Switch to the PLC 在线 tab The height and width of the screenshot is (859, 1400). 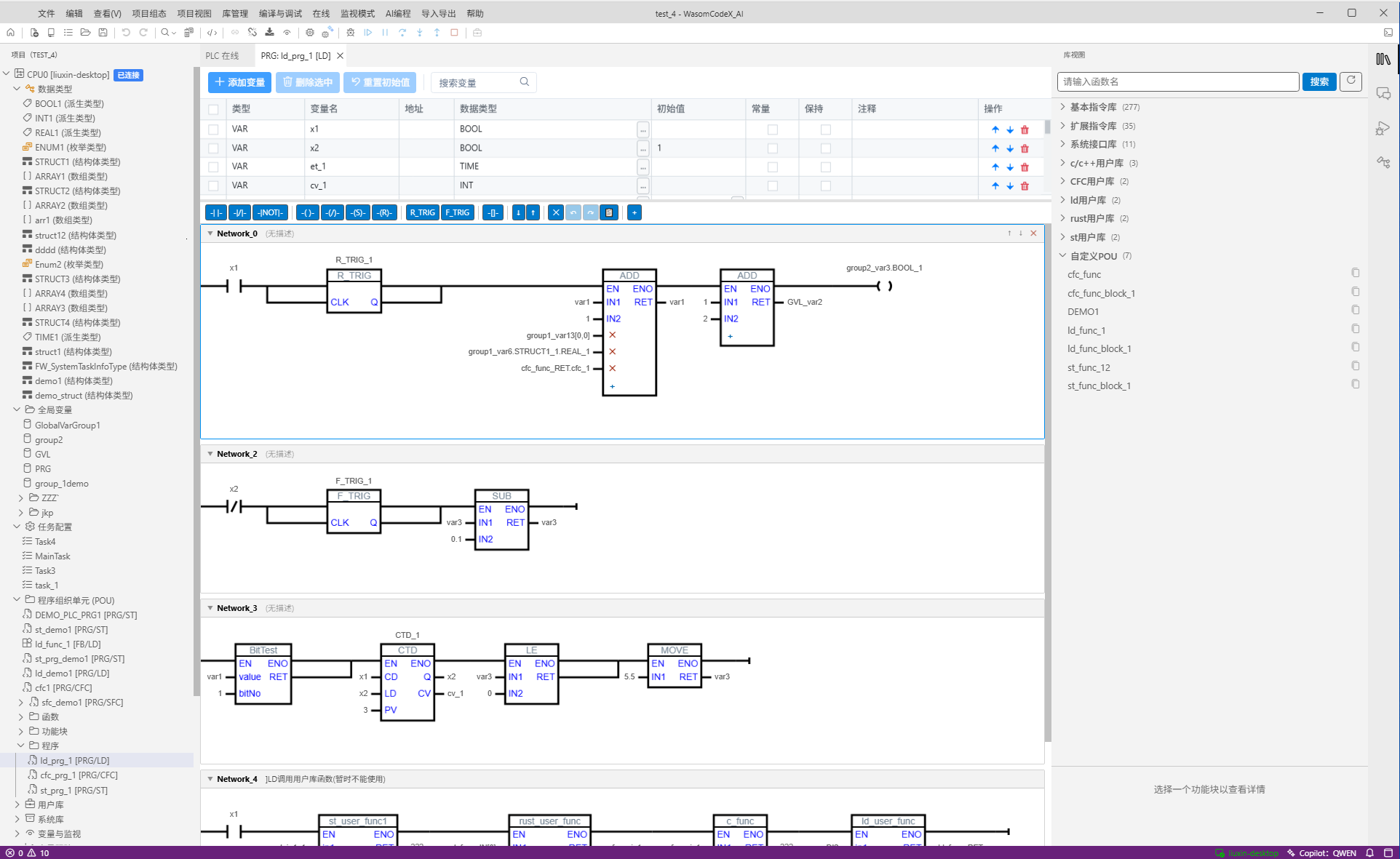tap(222, 56)
